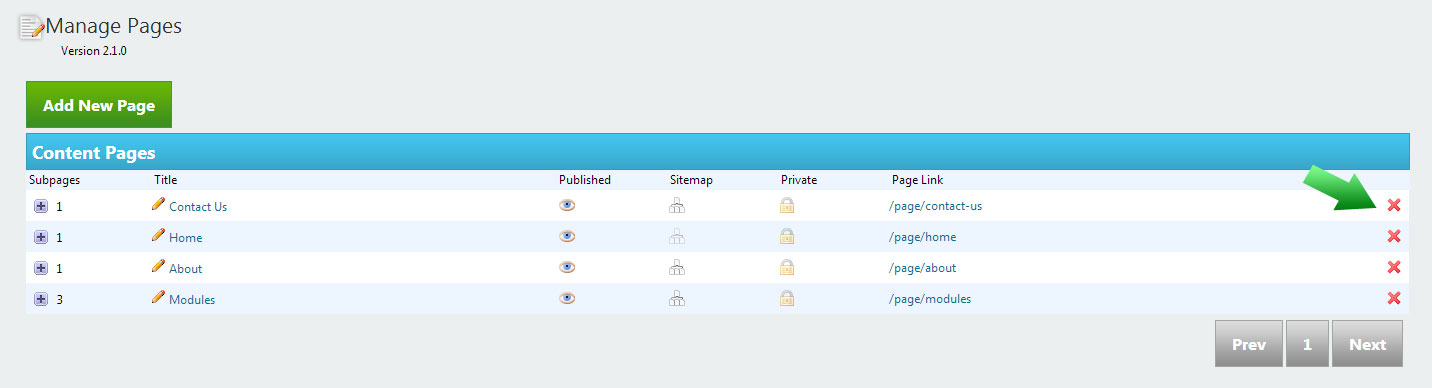The height and width of the screenshot is (388, 1432).
Task: Expand subpages of Modules row
Action: pos(41,299)
